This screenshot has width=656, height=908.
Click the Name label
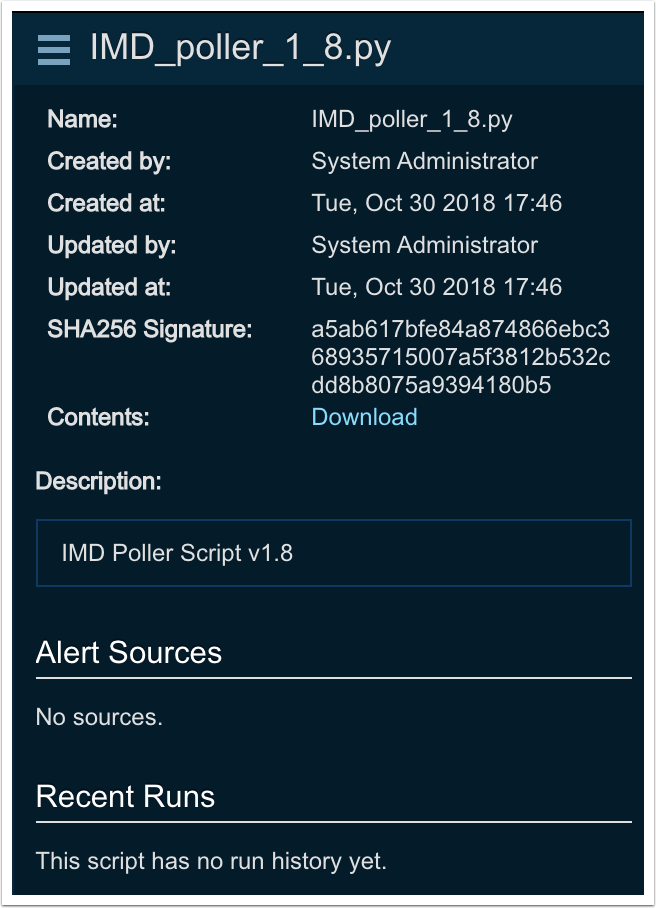[x=82, y=120]
